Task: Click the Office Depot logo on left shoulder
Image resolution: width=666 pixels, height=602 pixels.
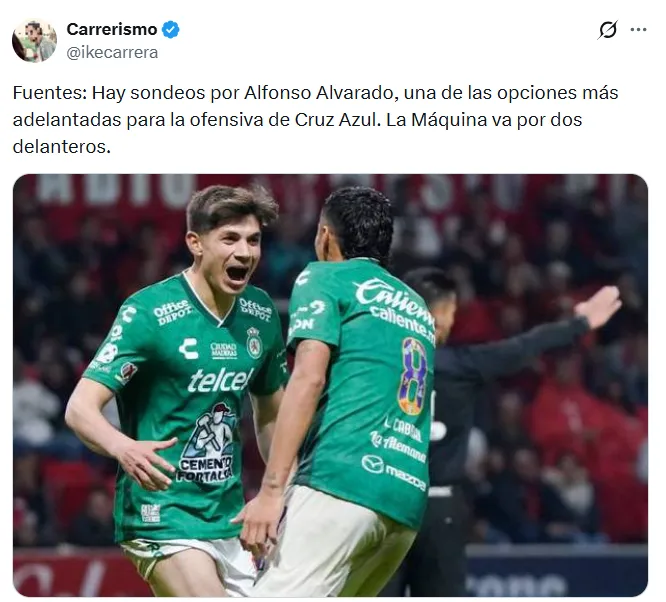Action: click(x=172, y=311)
